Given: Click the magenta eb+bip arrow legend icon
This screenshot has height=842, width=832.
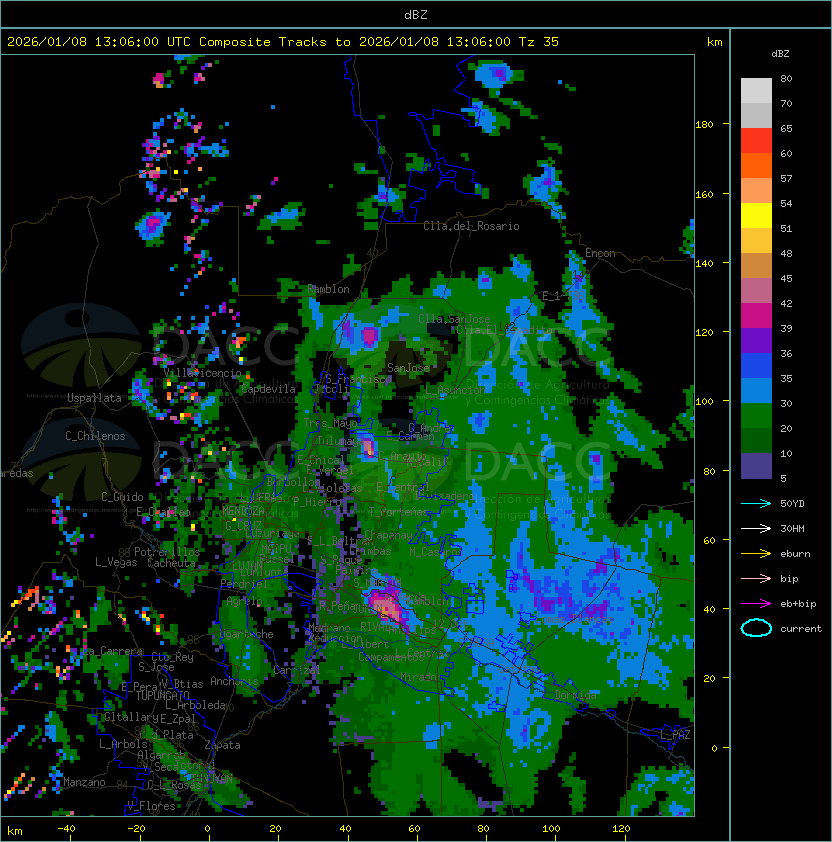Looking at the screenshot, I should tap(756, 604).
